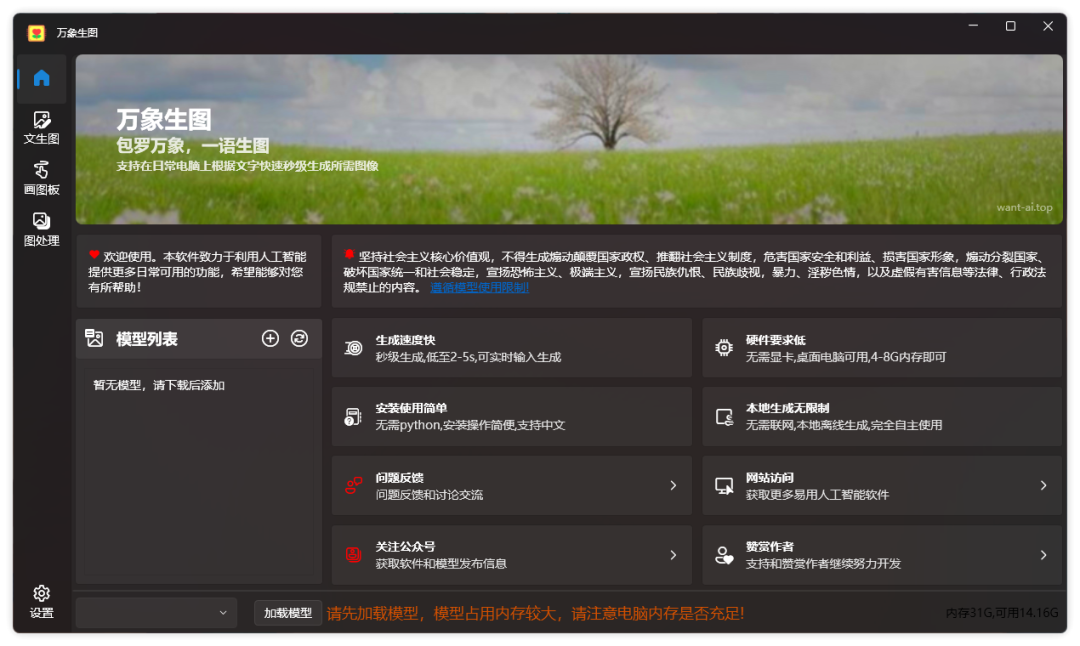Click the red 问题反馈 feedback icon
This screenshot has width=1080, height=646.
(x=353, y=486)
